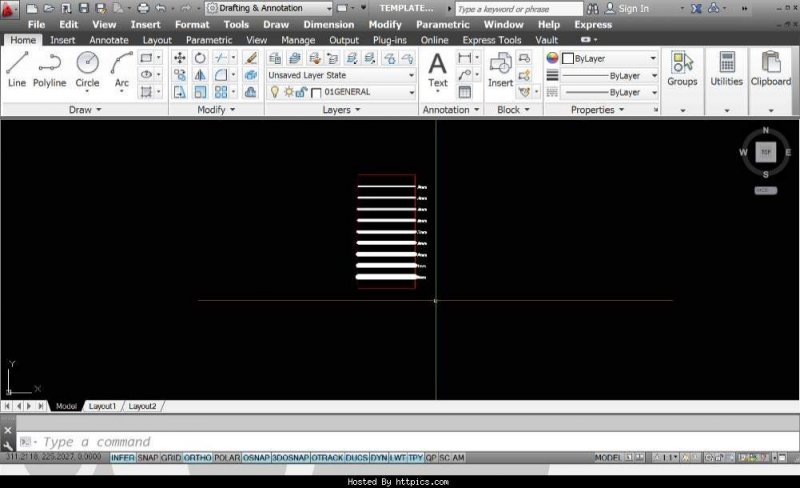Toggle OSNAP object snap mode
Viewport: 800px width, 488px height.
[254, 457]
